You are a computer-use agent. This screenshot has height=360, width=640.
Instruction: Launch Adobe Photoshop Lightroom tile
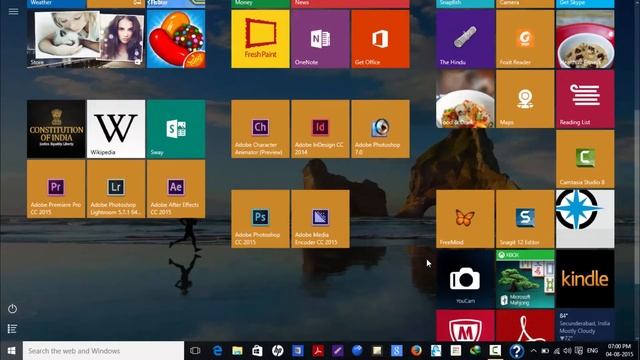pyautogui.click(x=116, y=189)
